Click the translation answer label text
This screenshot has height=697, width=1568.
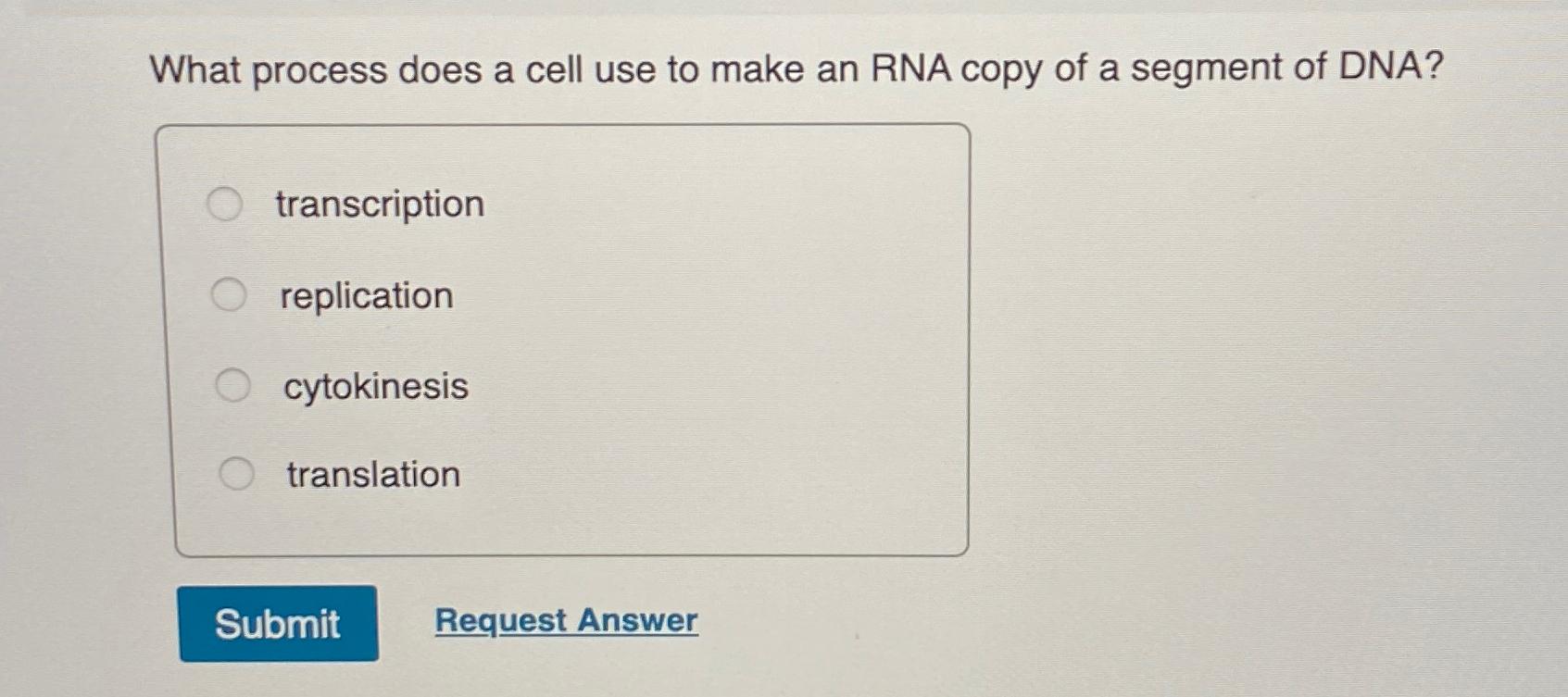pos(371,475)
